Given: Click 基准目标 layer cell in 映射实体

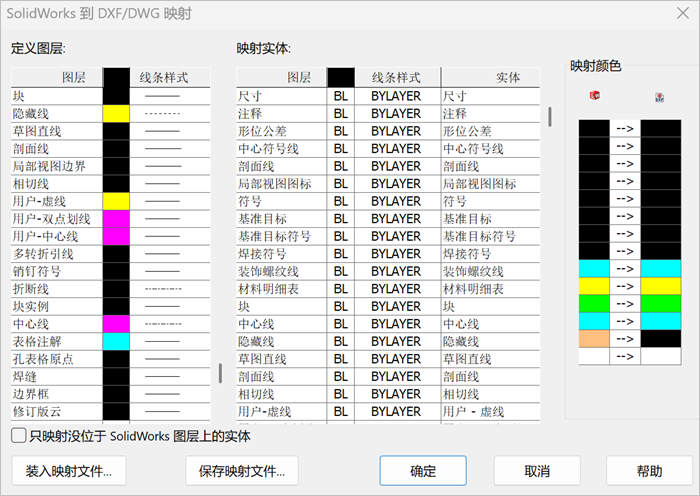Looking at the screenshot, I should [x=282, y=219].
